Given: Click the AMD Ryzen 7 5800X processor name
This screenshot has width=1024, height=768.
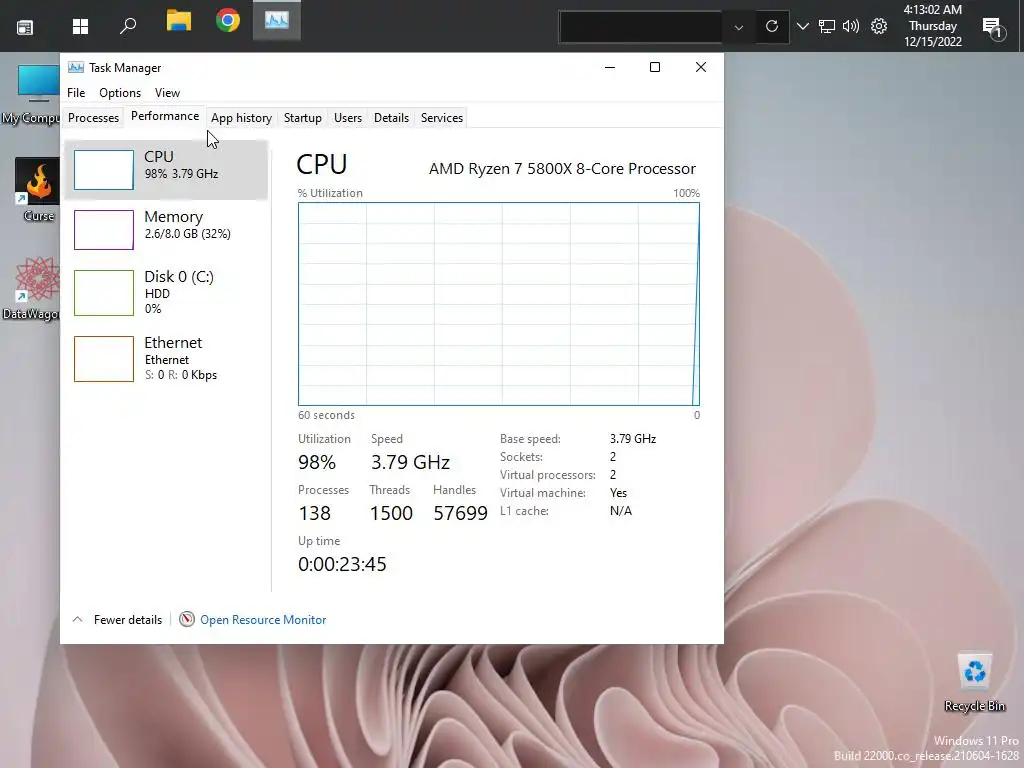Looking at the screenshot, I should point(562,169).
